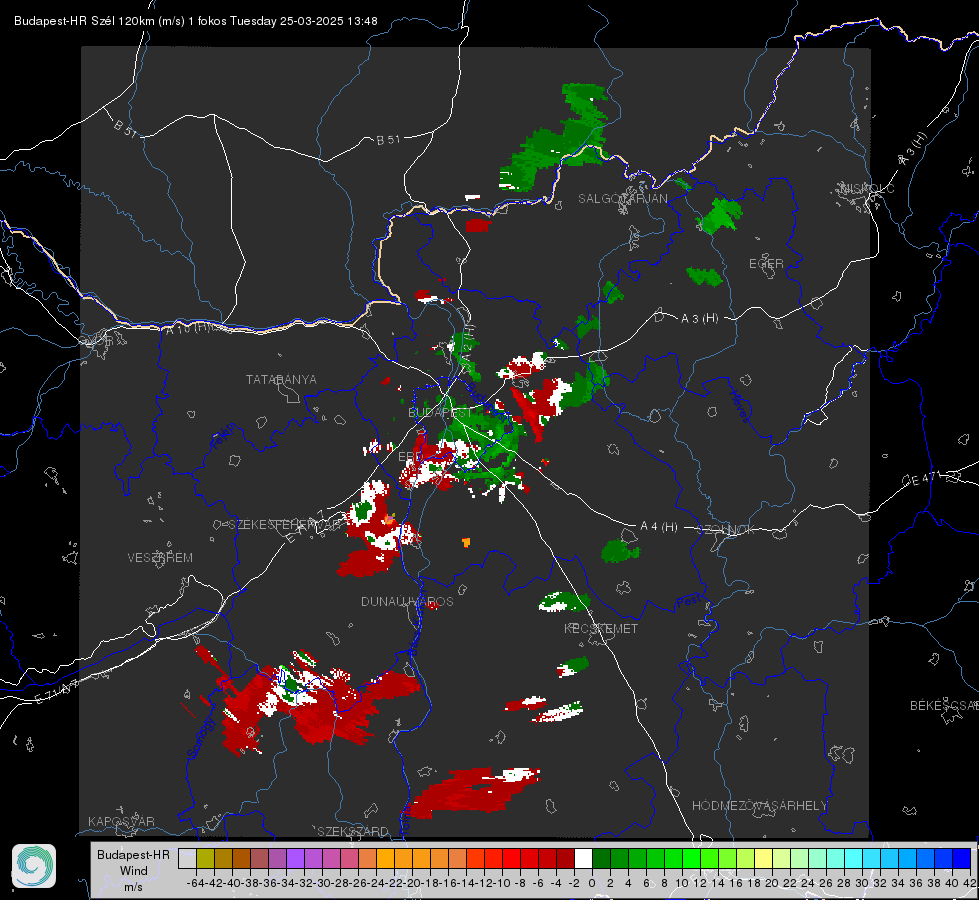
Task: Click the Budapest-HR Wind m/s legend label
Action: click(x=134, y=871)
